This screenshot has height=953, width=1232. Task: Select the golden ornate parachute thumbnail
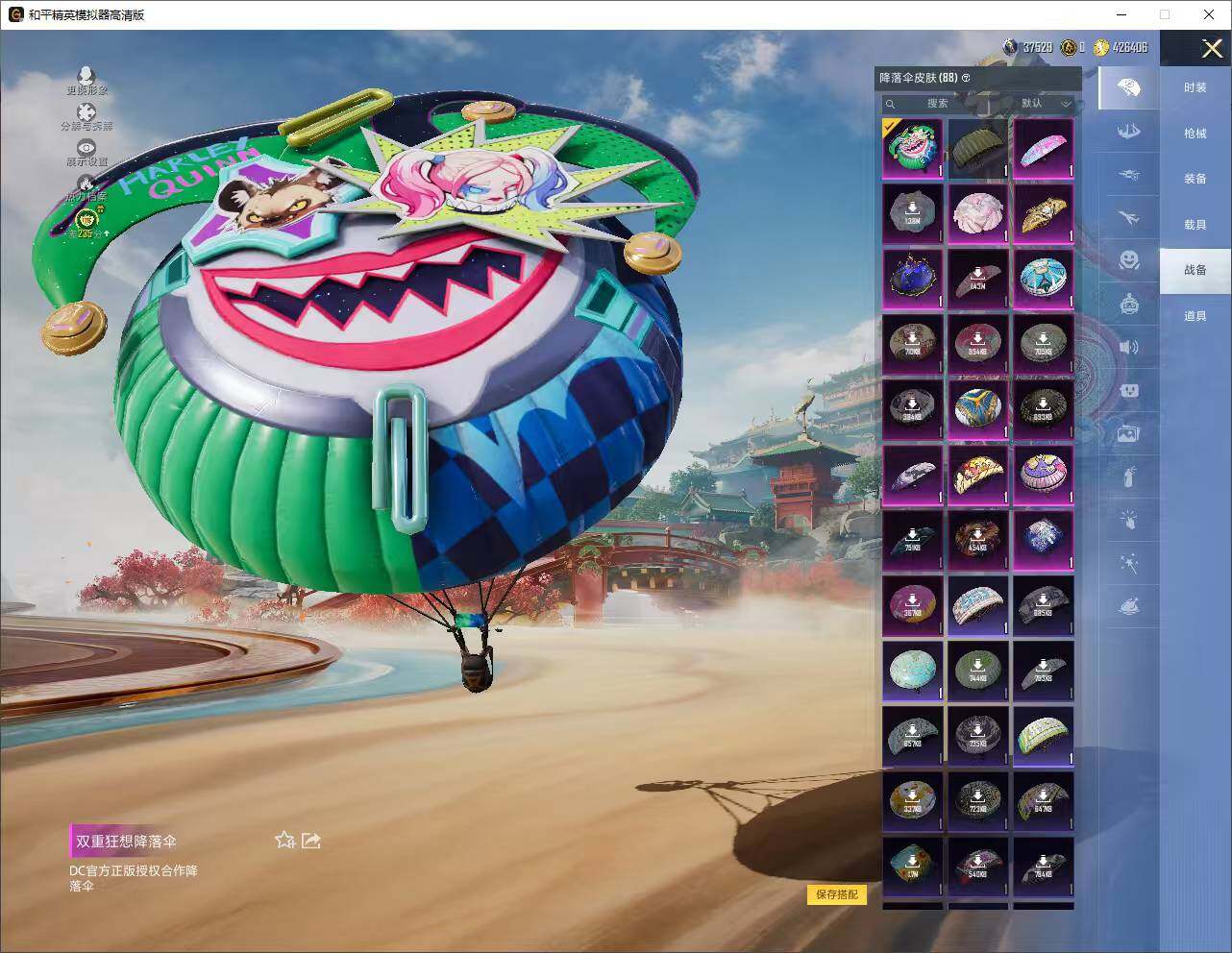point(1043,213)
